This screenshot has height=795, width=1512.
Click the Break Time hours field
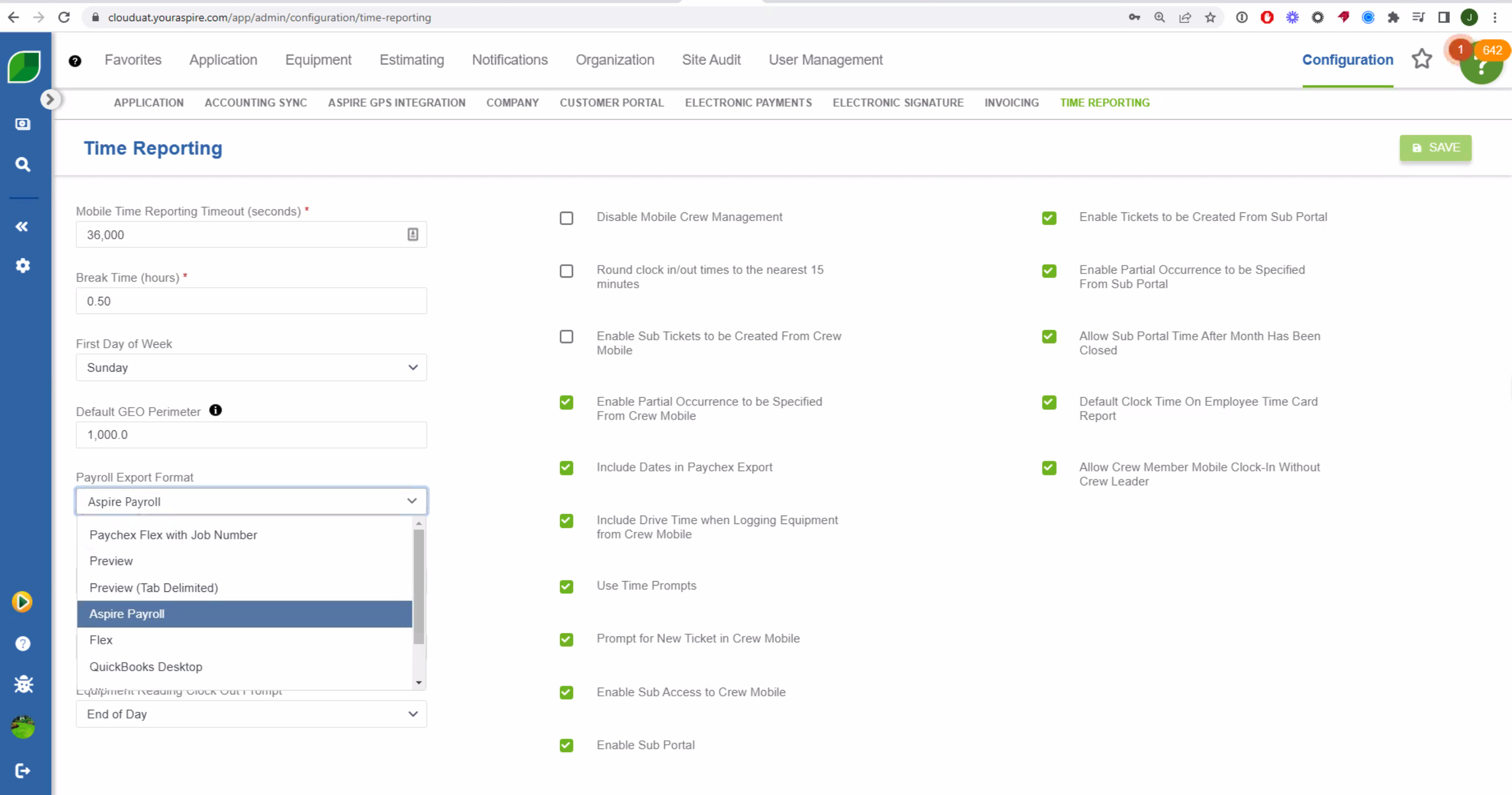(x=251, y=301)
